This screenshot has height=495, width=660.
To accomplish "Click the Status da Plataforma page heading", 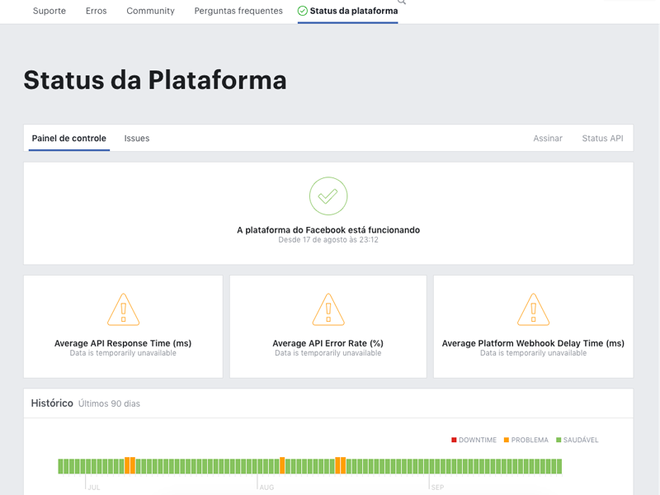I will pyautogui.click(x=155, y=80).
